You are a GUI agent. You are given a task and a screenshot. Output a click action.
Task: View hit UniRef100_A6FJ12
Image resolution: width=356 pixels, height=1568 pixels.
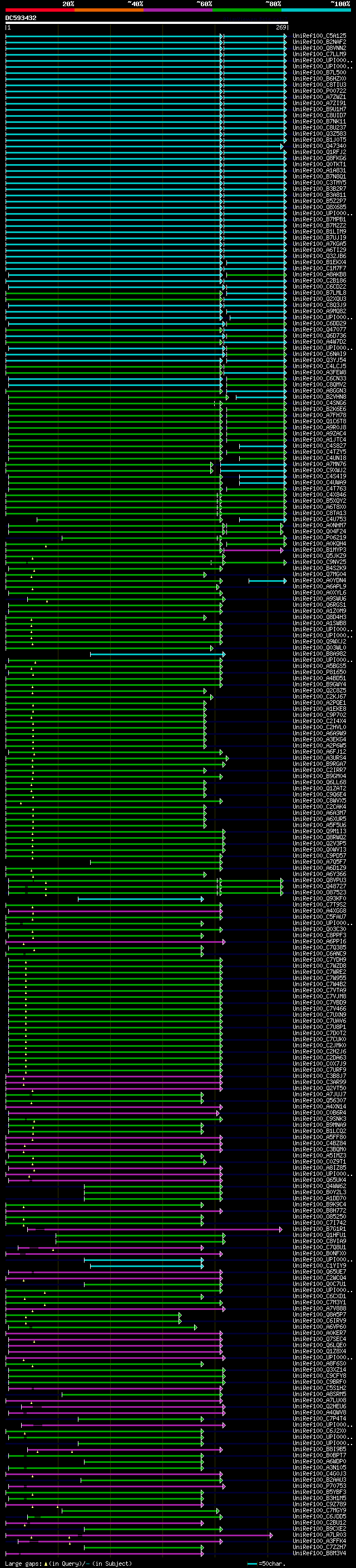[x=319, y=752]
